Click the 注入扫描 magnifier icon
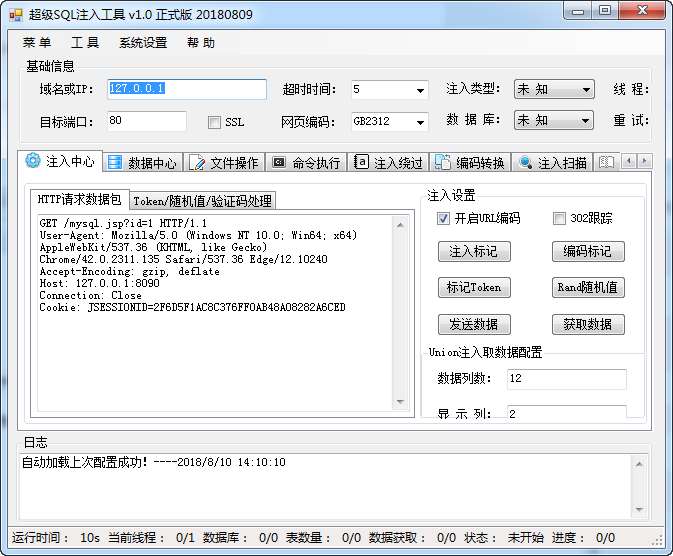673x556 pixels. tap(525, 163)
